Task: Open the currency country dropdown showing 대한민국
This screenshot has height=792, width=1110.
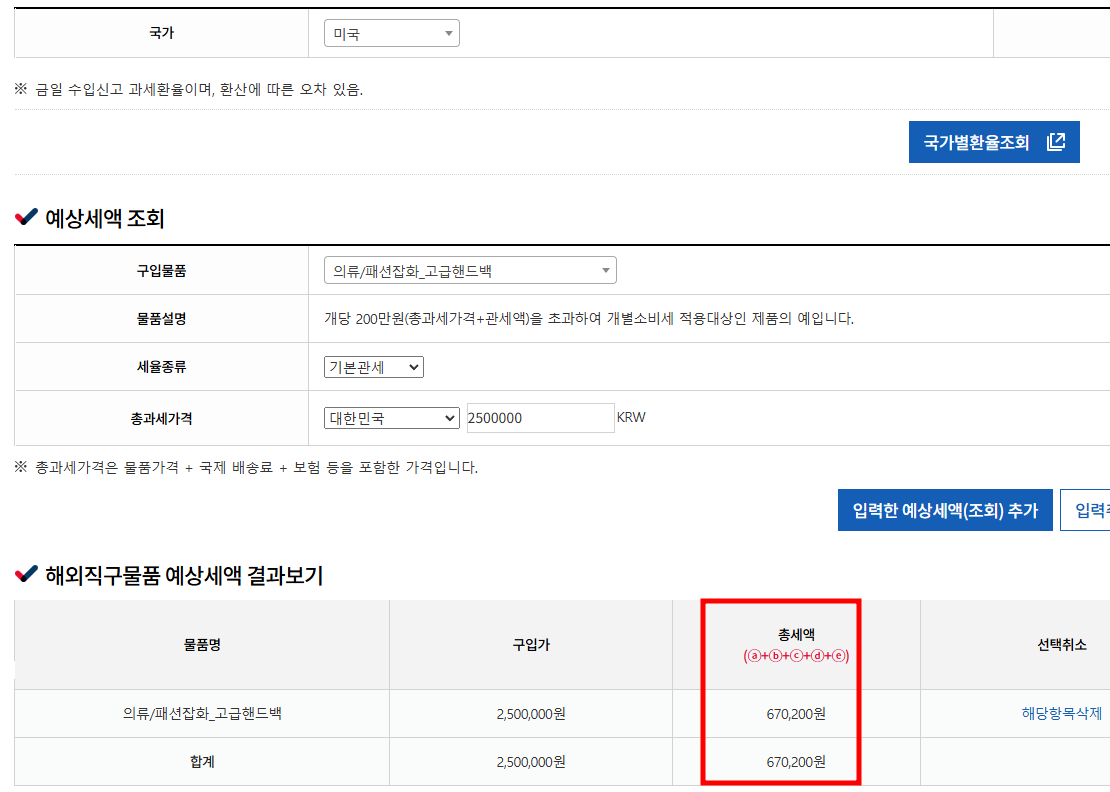Action: tap(392, 417)
